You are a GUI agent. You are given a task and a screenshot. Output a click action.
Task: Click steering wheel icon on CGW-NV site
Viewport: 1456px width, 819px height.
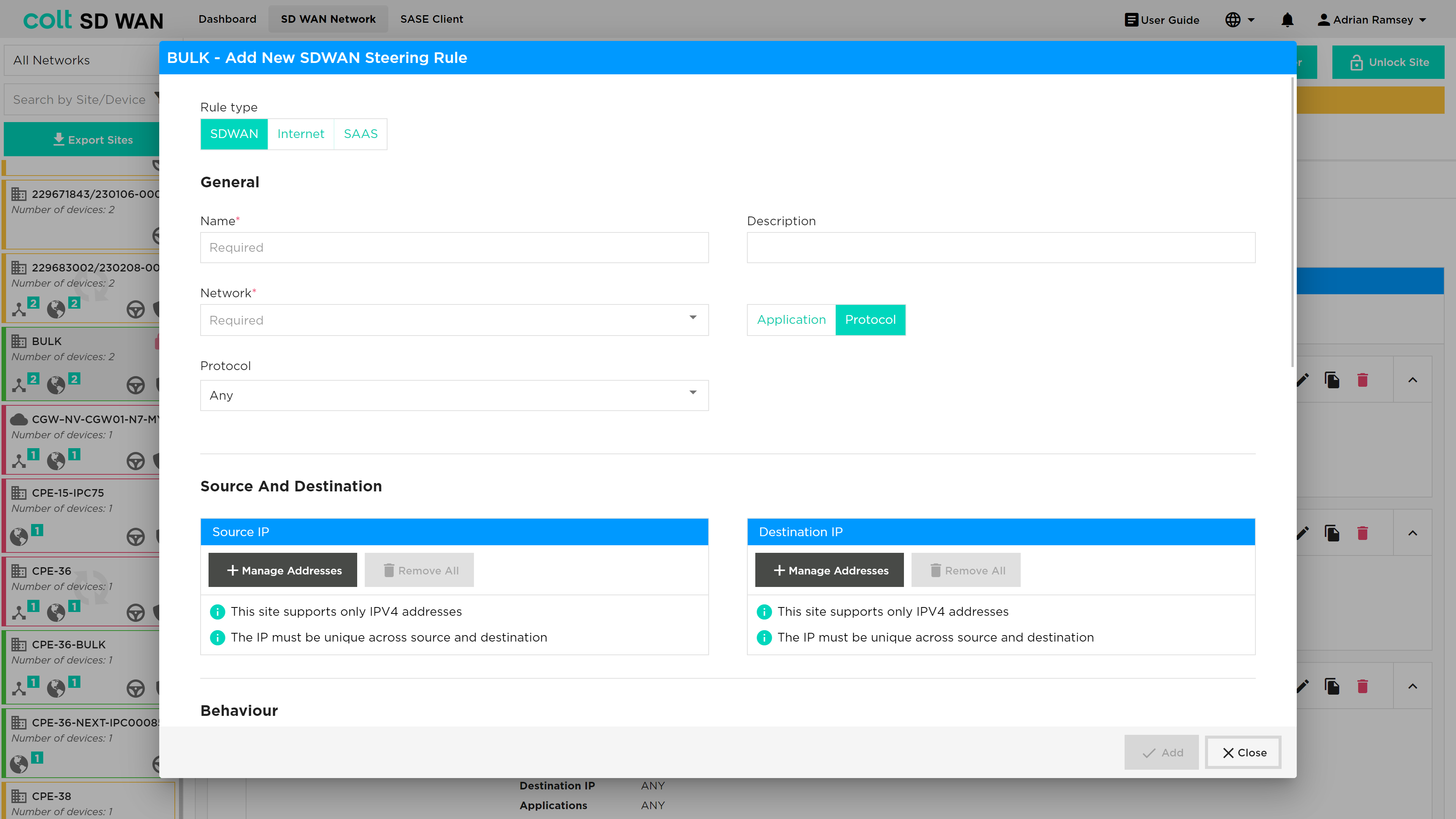(136, 461)
